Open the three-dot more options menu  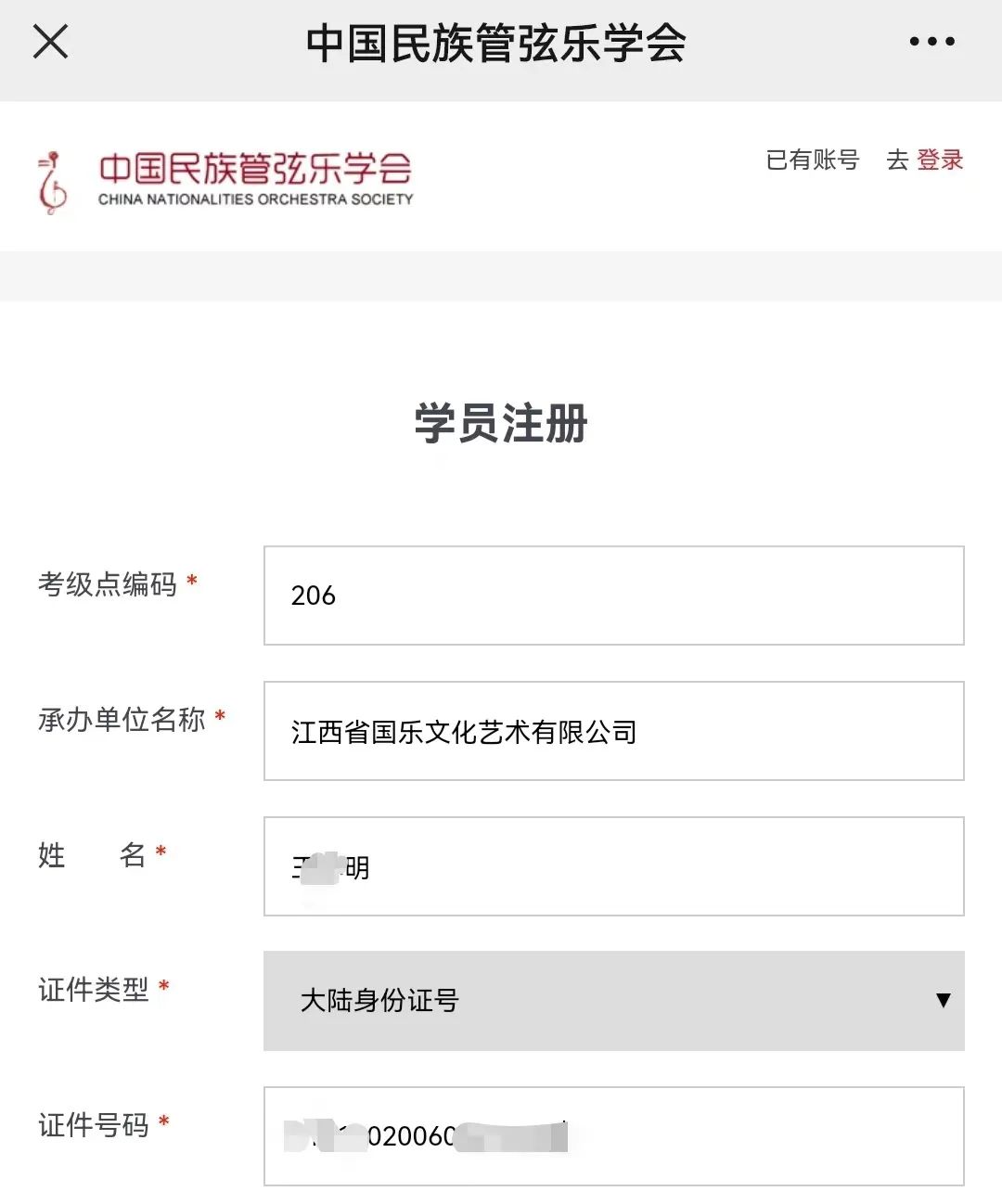tap(931, 42)
